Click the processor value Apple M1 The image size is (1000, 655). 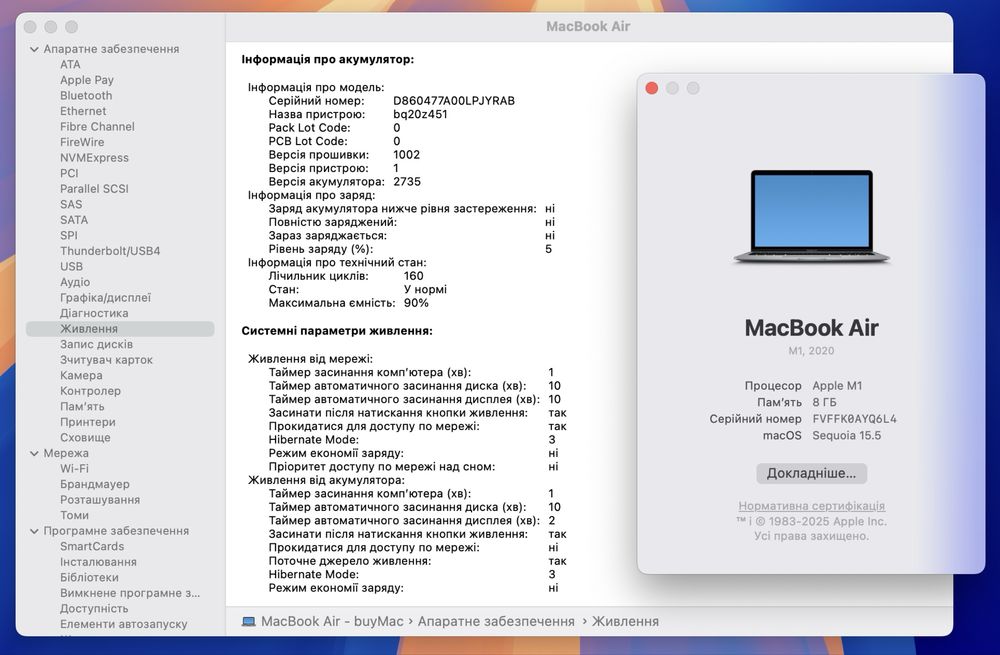(x=837, y=386)
